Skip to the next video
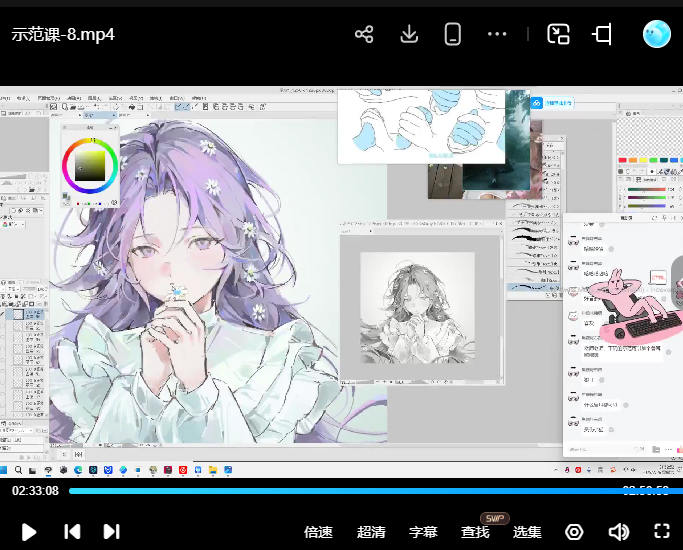 coord(111,532)
